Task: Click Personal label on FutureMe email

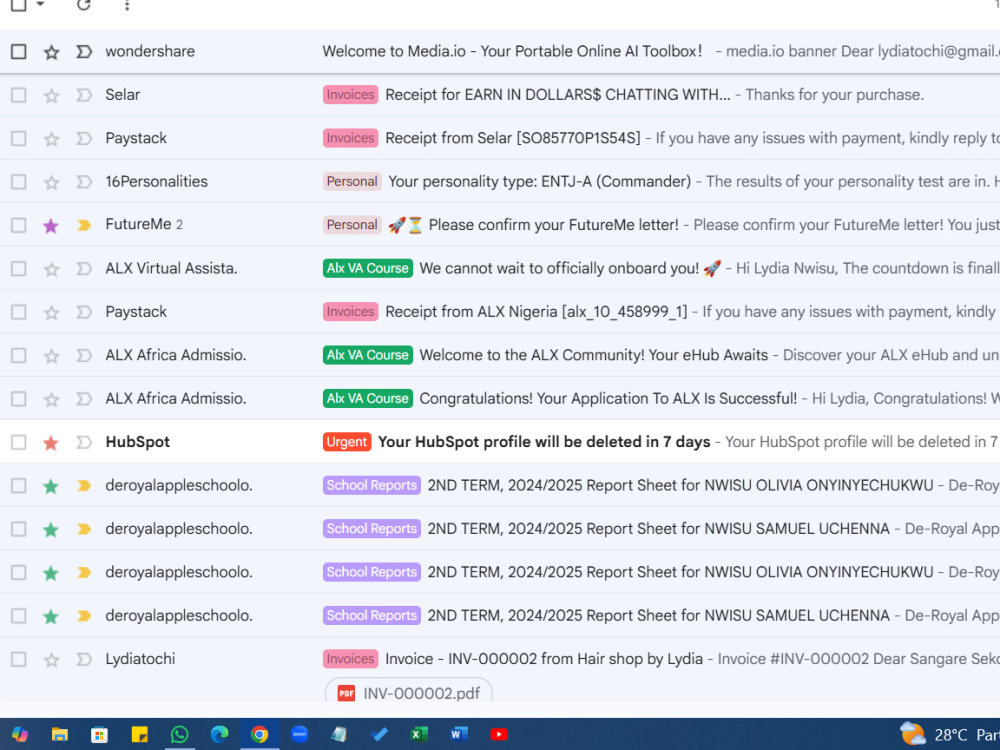Action: tap(351, 224)
